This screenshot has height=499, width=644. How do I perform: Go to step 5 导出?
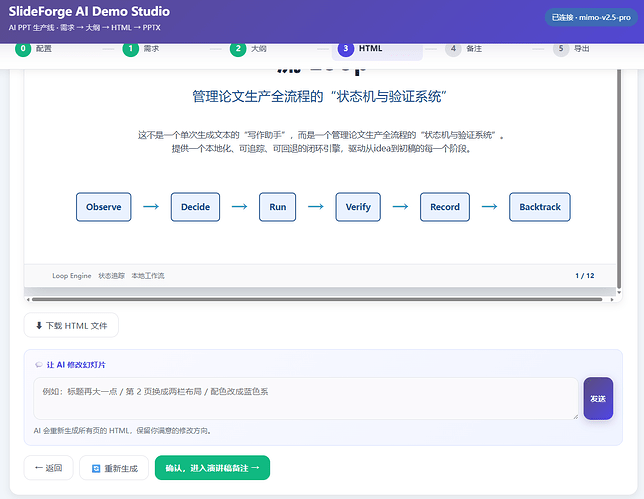point(571,48)
